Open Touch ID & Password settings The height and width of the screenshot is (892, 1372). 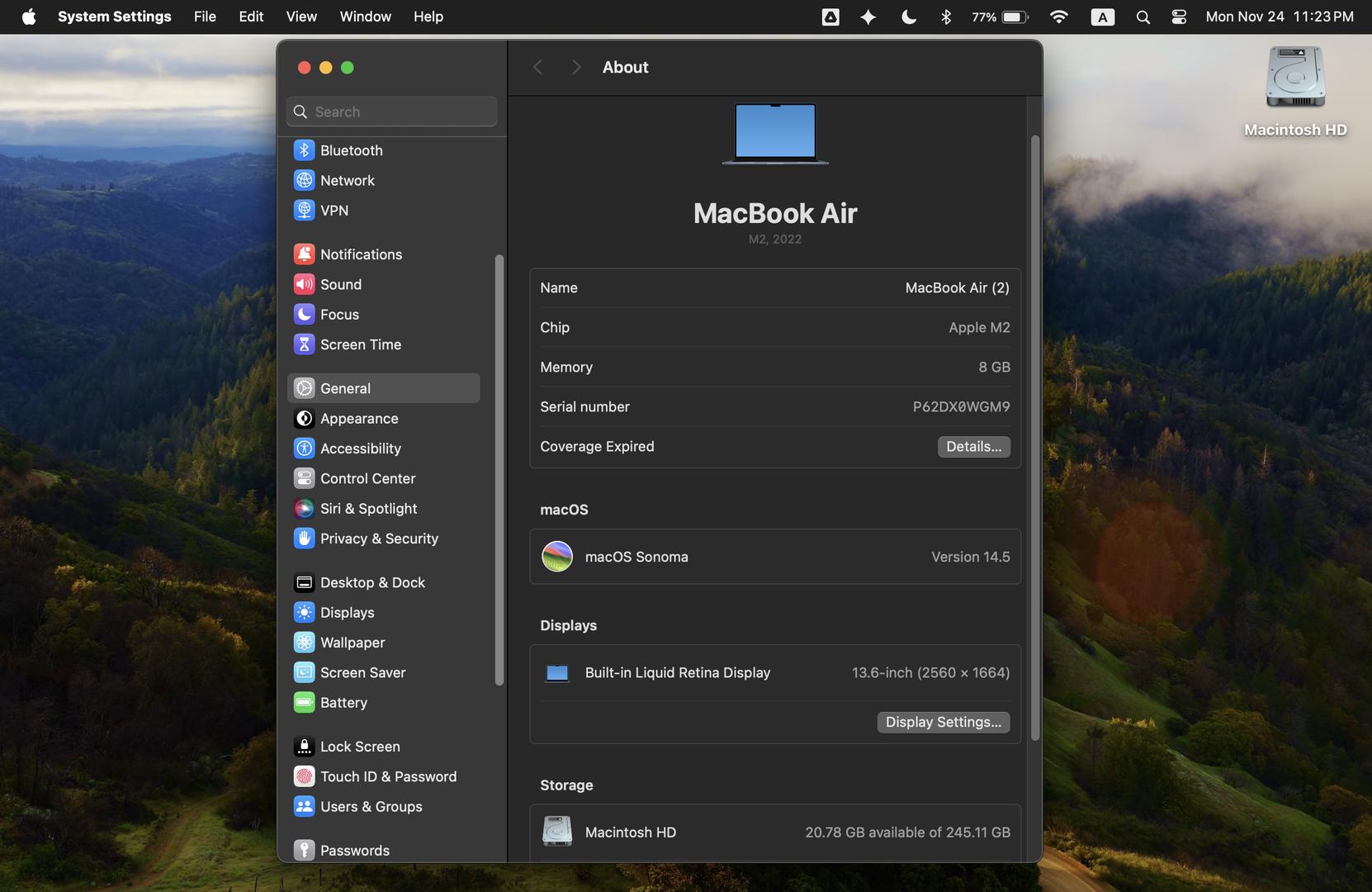[388, 776]
